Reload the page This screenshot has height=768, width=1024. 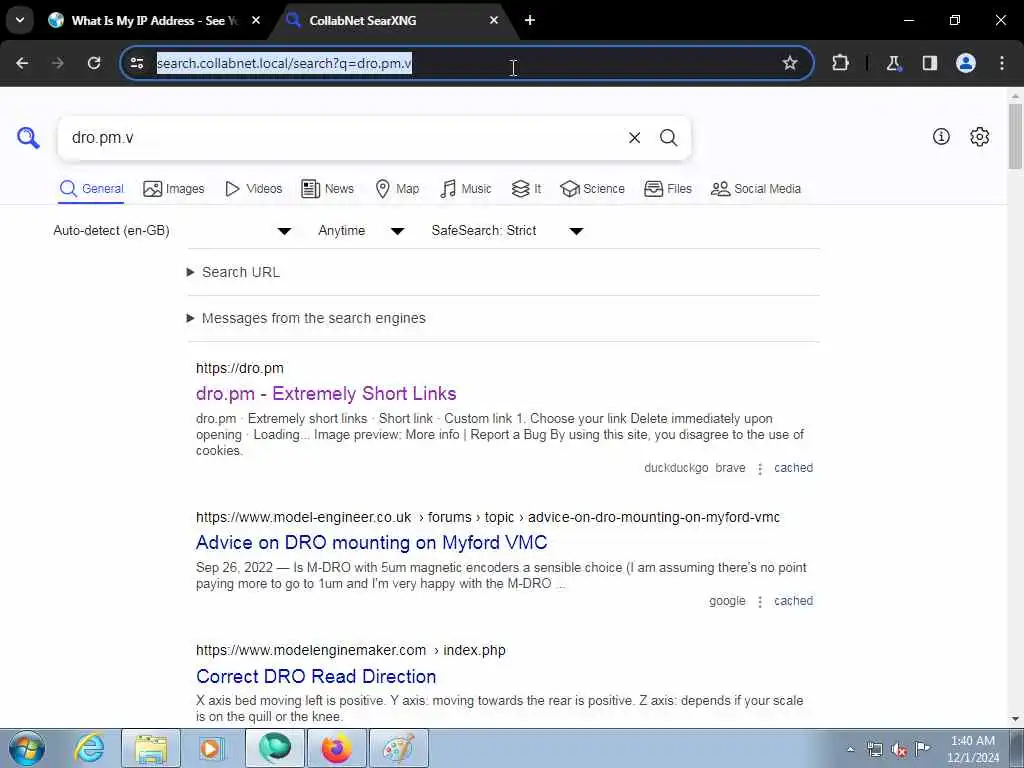point(94,63)
